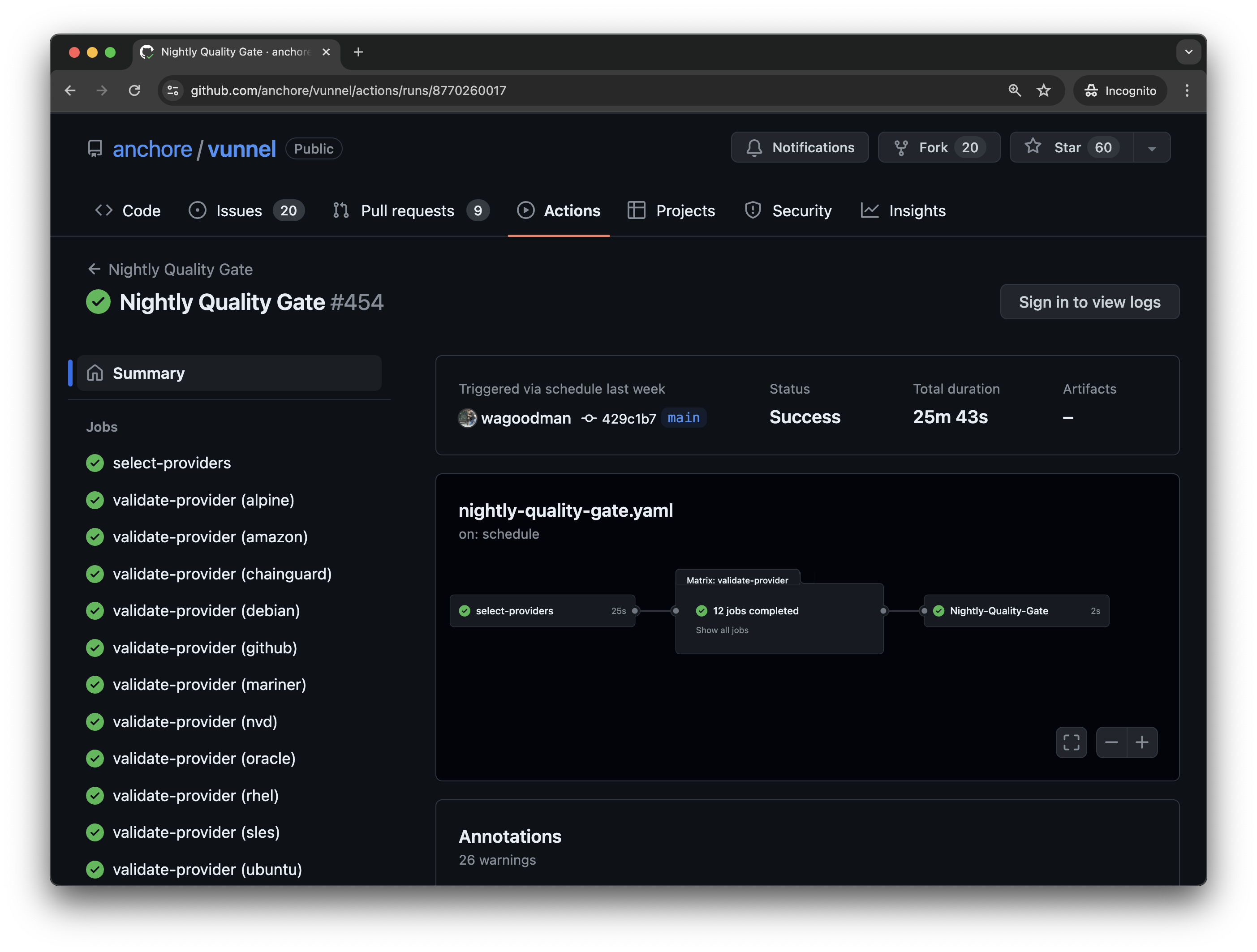
Task: Click 12 jobs completed in matrix box
Action: 756,611
